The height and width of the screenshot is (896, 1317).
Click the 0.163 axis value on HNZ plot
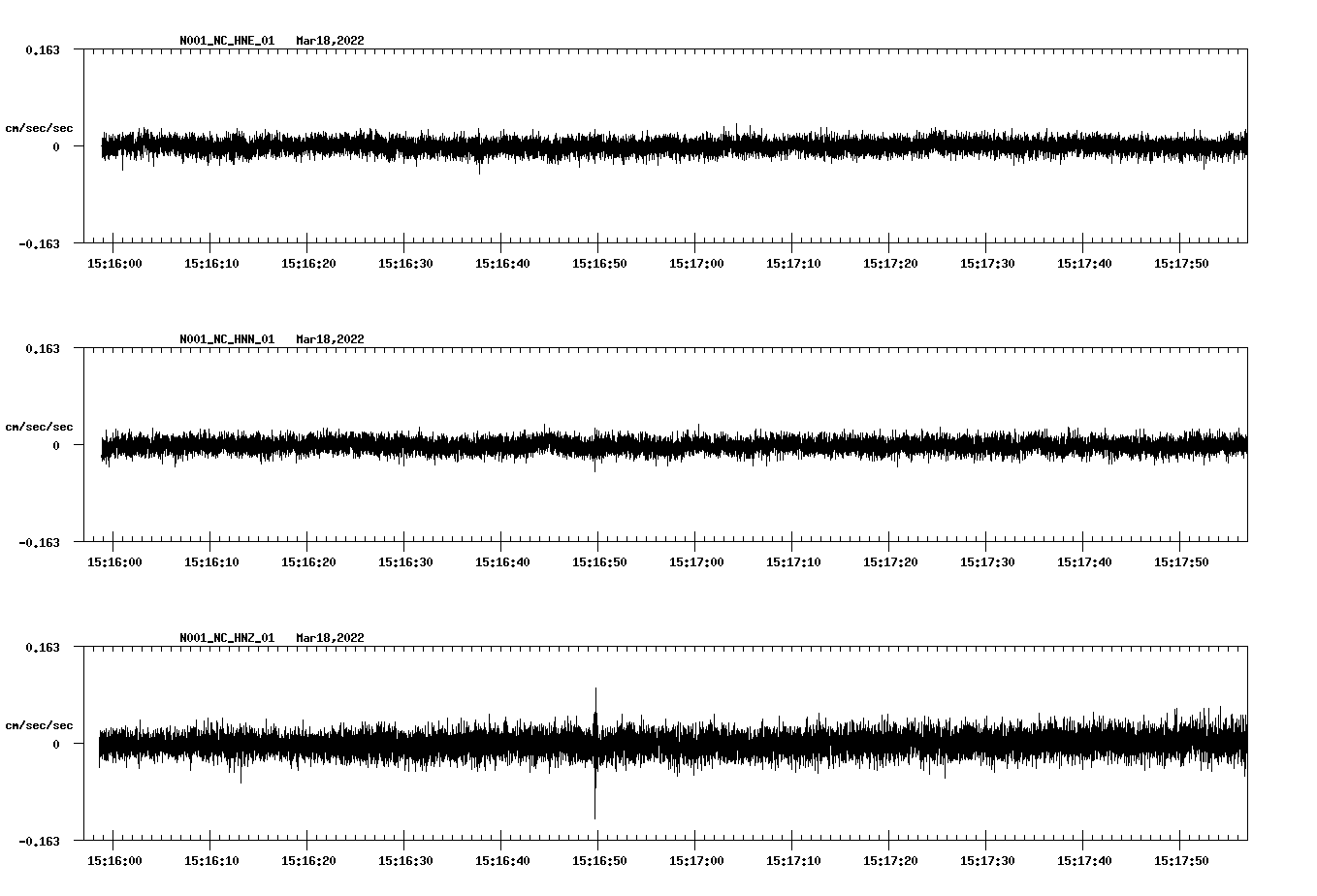(42, 647)
